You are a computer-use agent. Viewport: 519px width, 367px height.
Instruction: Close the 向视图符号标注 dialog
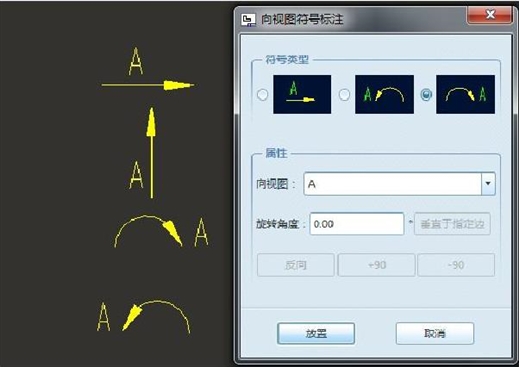pos(489,15)
